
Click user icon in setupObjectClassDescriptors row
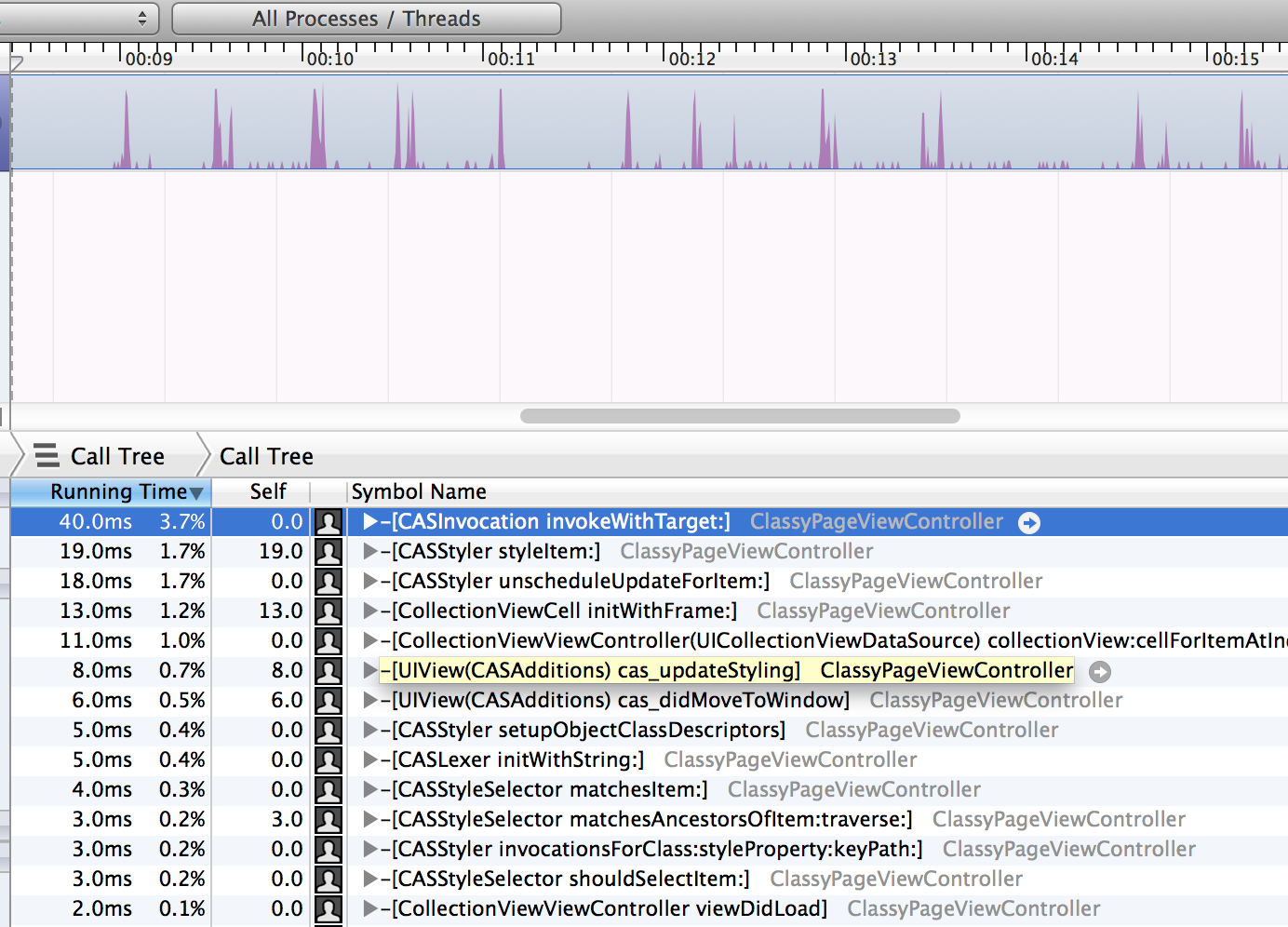pyautogui.click(x=329, y=731)
